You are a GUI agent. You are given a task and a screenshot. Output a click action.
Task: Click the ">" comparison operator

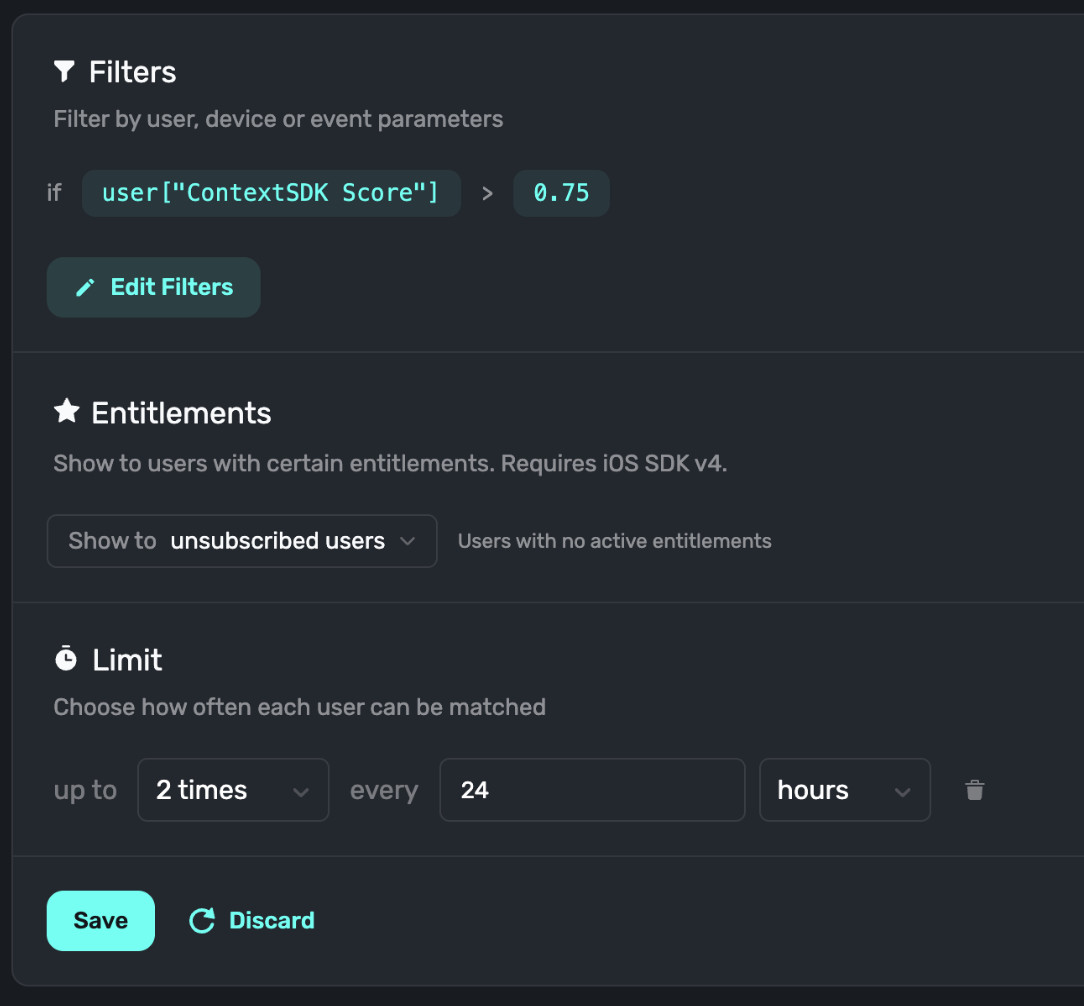point(487,193)
